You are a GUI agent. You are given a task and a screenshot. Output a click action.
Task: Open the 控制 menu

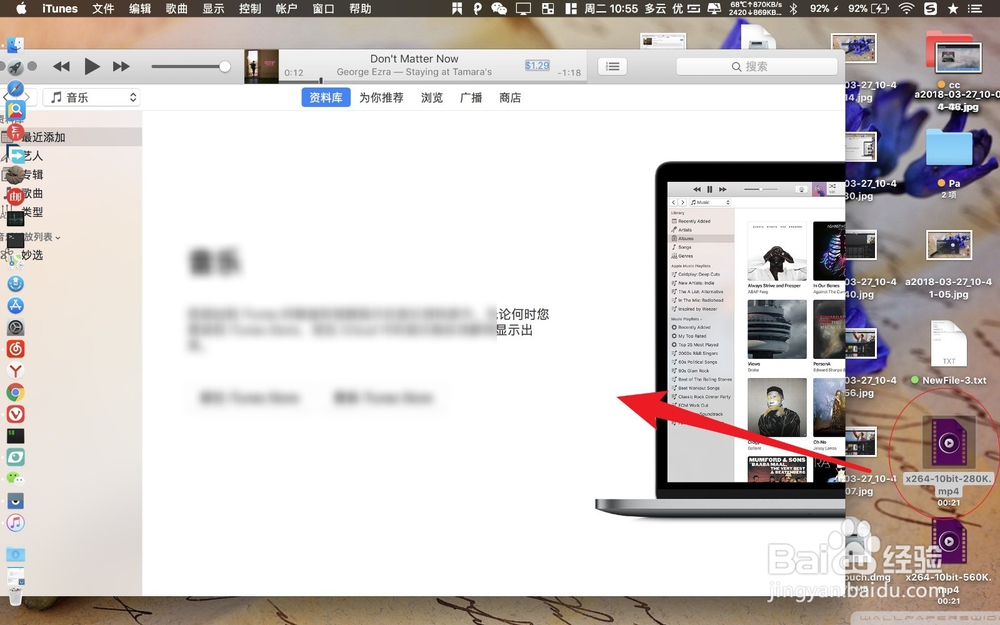coord(250,8)
